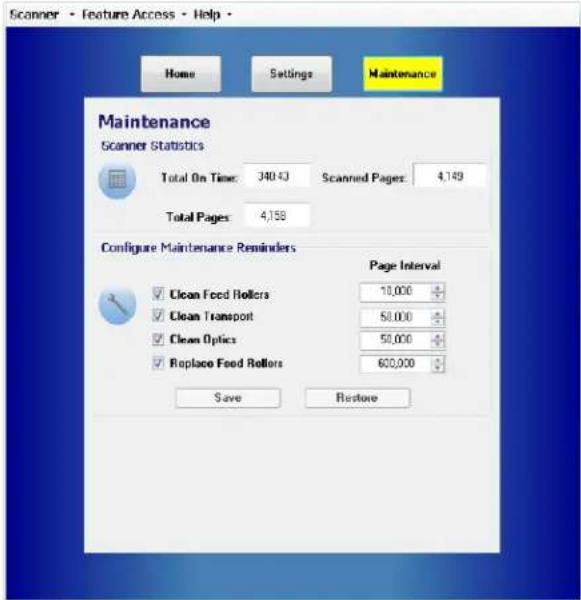Toggle Replace Feed Rollers checkbox
Screen dimensions: 581x600
tap(158, 362)
